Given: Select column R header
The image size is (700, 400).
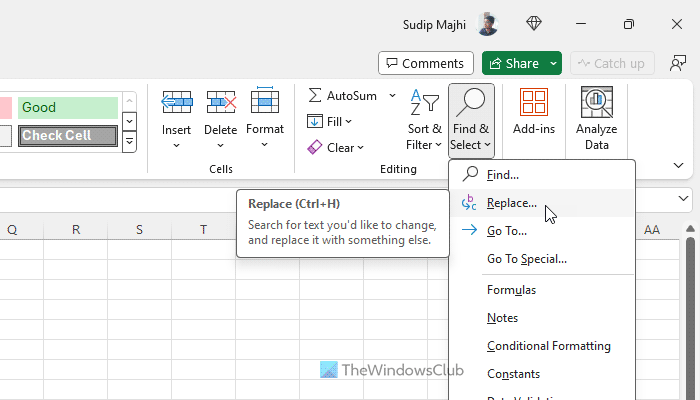Looking at the screenshot, I should coord(76,230).
